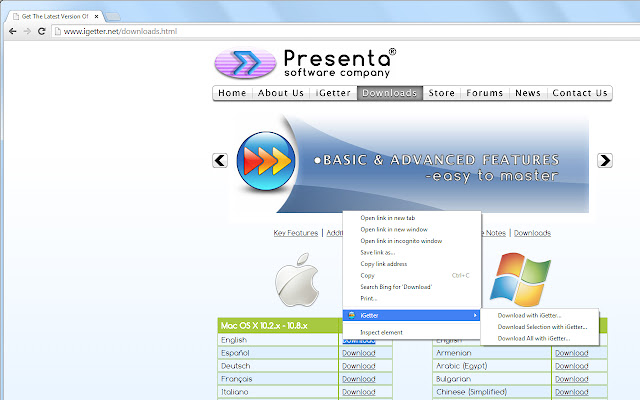The image size is (640, 400).
Task: Open the Contact Us navigation item
Action: (580, 93)
